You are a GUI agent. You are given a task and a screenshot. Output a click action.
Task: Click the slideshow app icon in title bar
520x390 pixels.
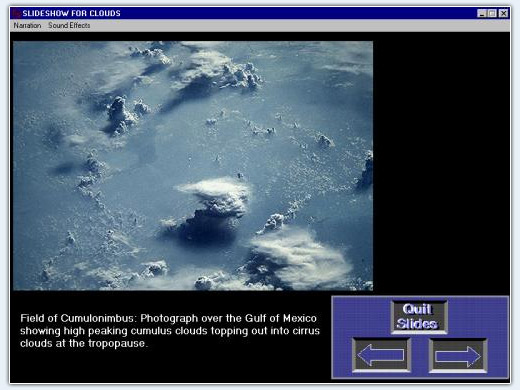click(16, 13)
